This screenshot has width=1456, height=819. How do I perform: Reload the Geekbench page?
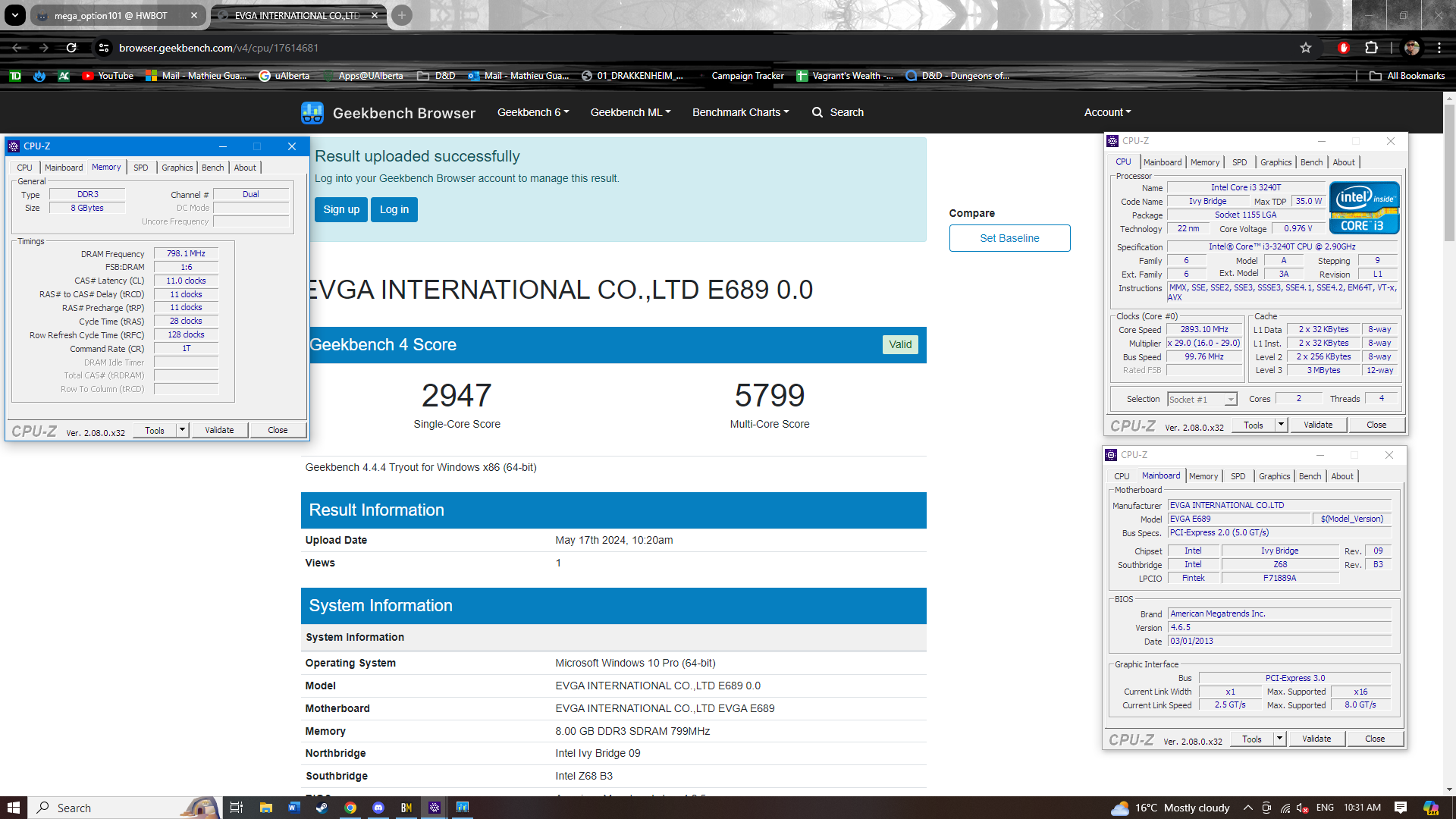71,48
